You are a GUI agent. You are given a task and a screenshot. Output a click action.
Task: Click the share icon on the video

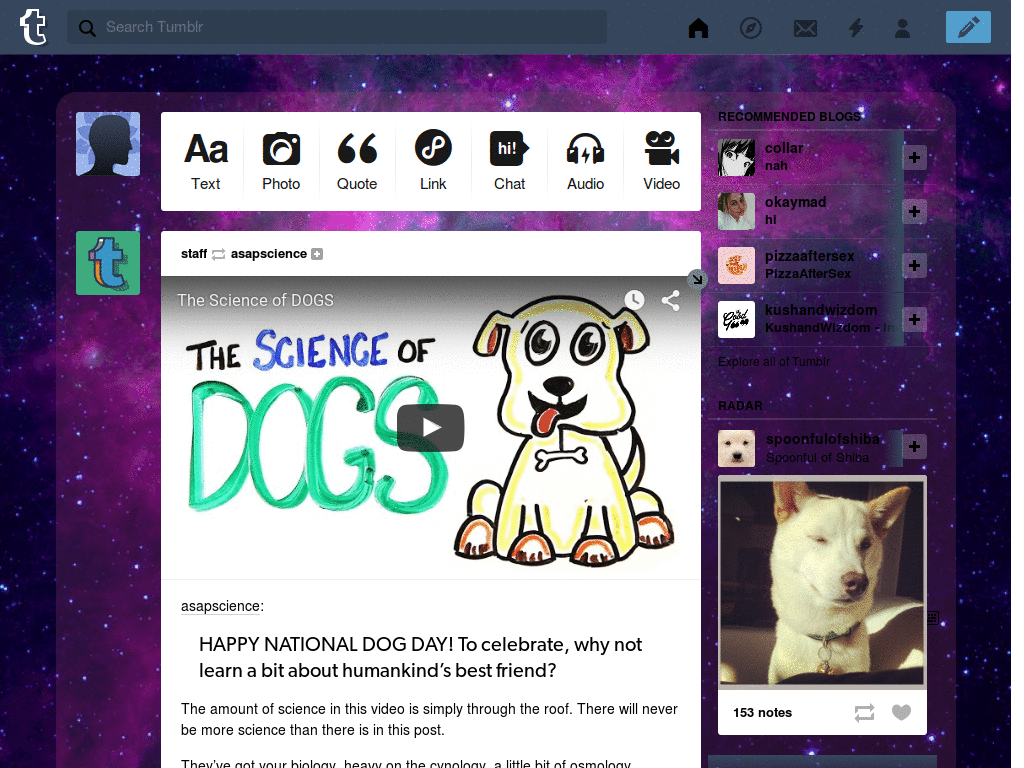[x=671, y=300]
